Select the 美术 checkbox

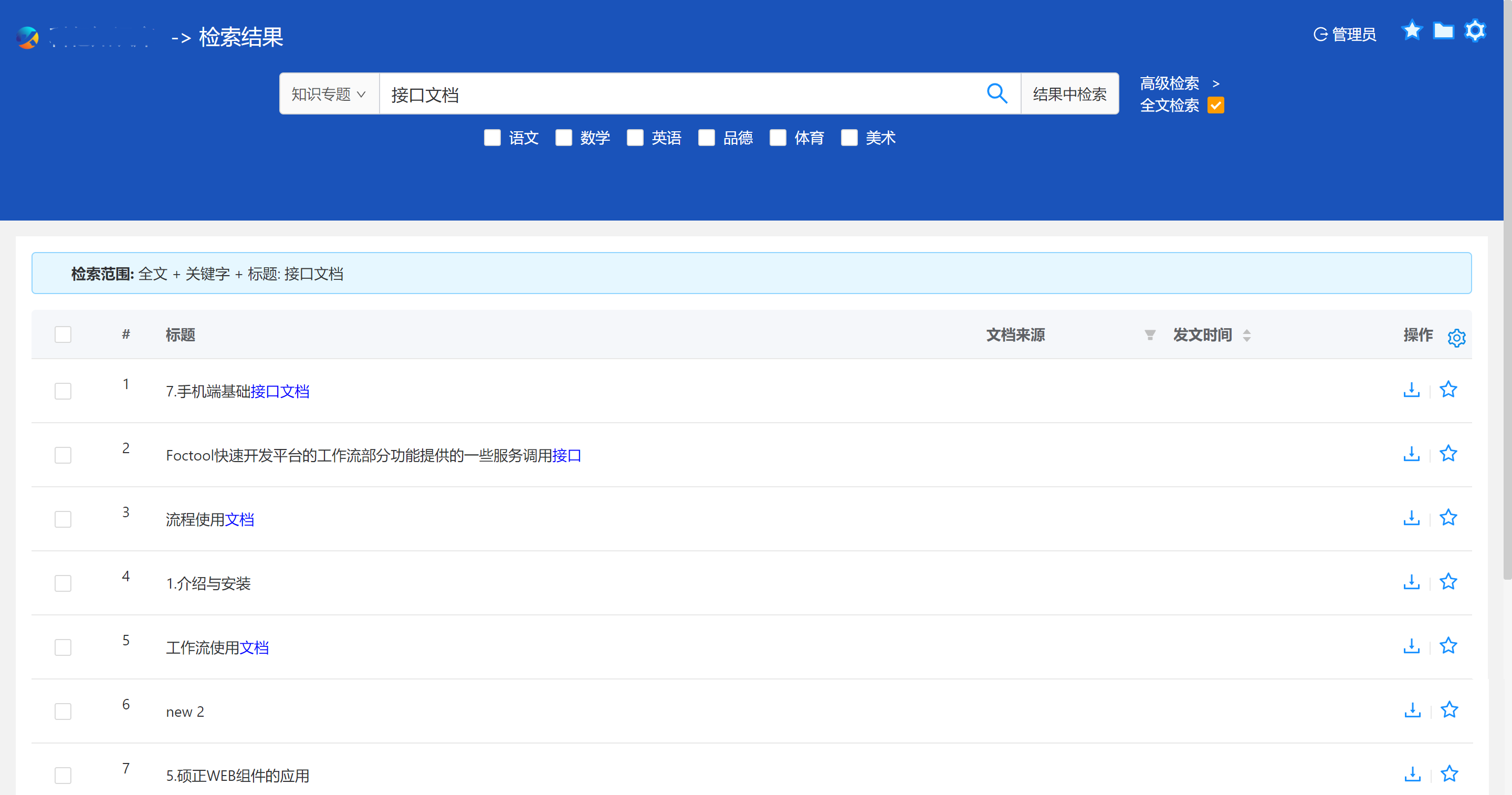(849, 138)
